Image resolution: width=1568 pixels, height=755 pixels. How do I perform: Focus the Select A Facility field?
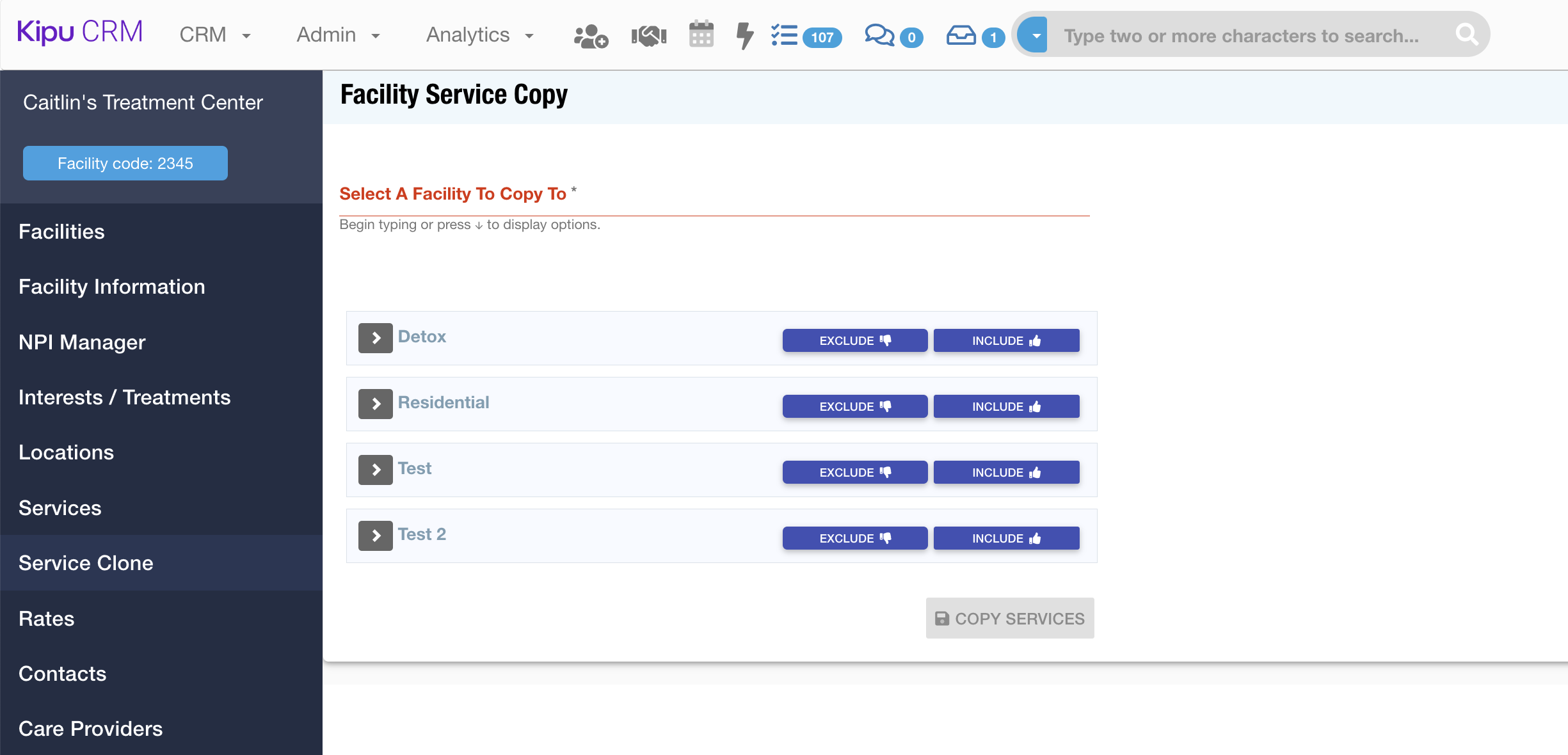click(x=714, y=205)
